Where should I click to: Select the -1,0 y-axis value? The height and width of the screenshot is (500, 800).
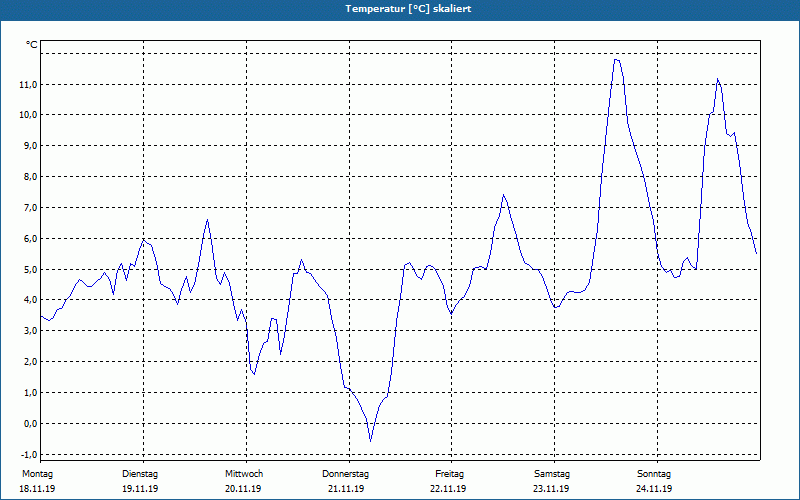point(29,455)
